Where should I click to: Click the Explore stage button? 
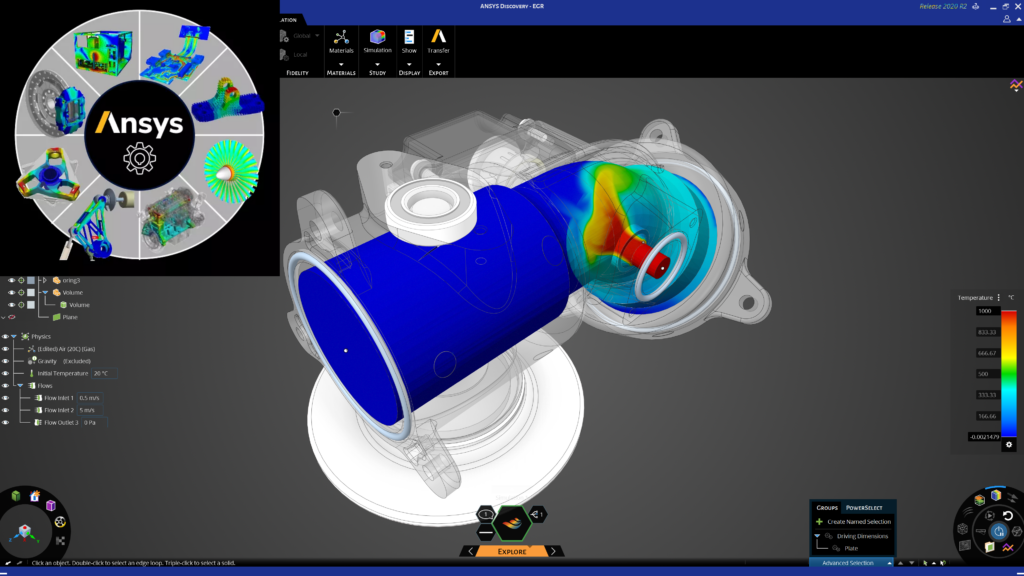pos(512,551)
